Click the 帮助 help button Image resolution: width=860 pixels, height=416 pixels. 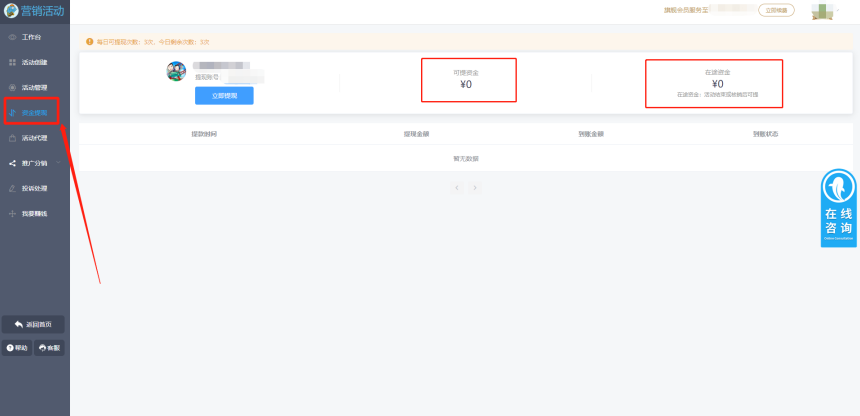17,348
